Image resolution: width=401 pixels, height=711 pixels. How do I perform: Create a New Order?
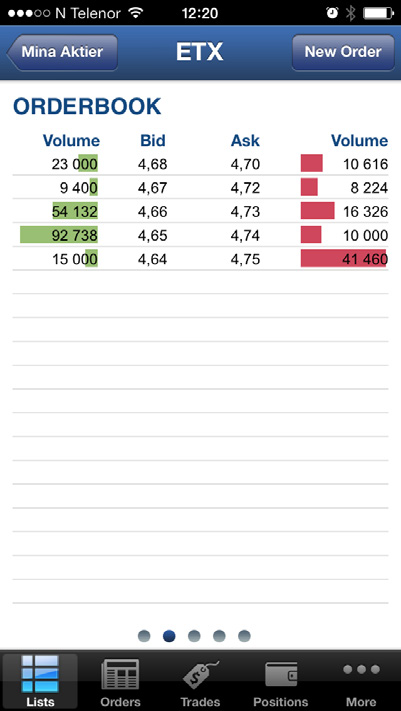click(343, 52)
